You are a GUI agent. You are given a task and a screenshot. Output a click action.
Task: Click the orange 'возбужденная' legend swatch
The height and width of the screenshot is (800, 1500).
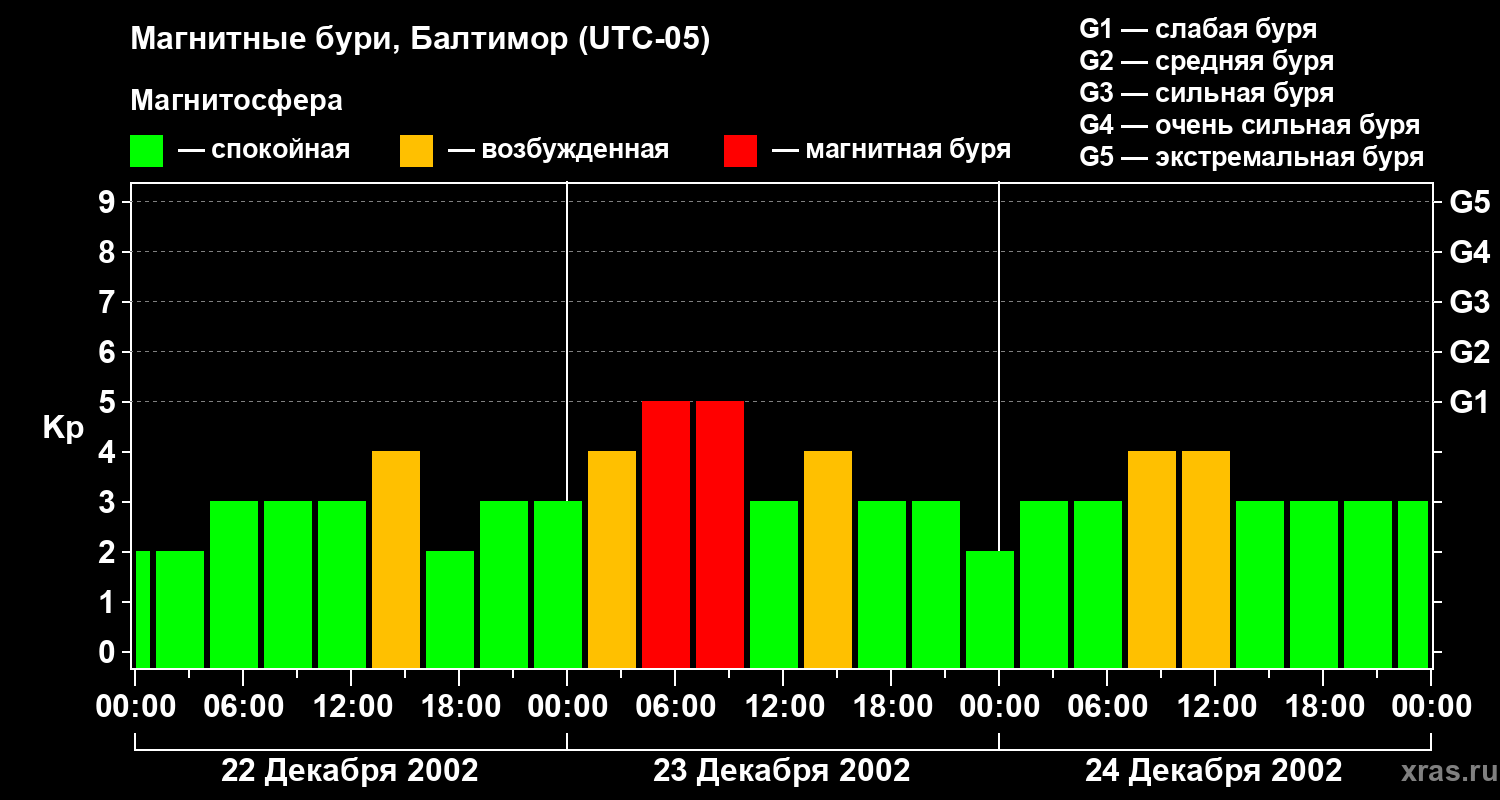coord(416,151)
